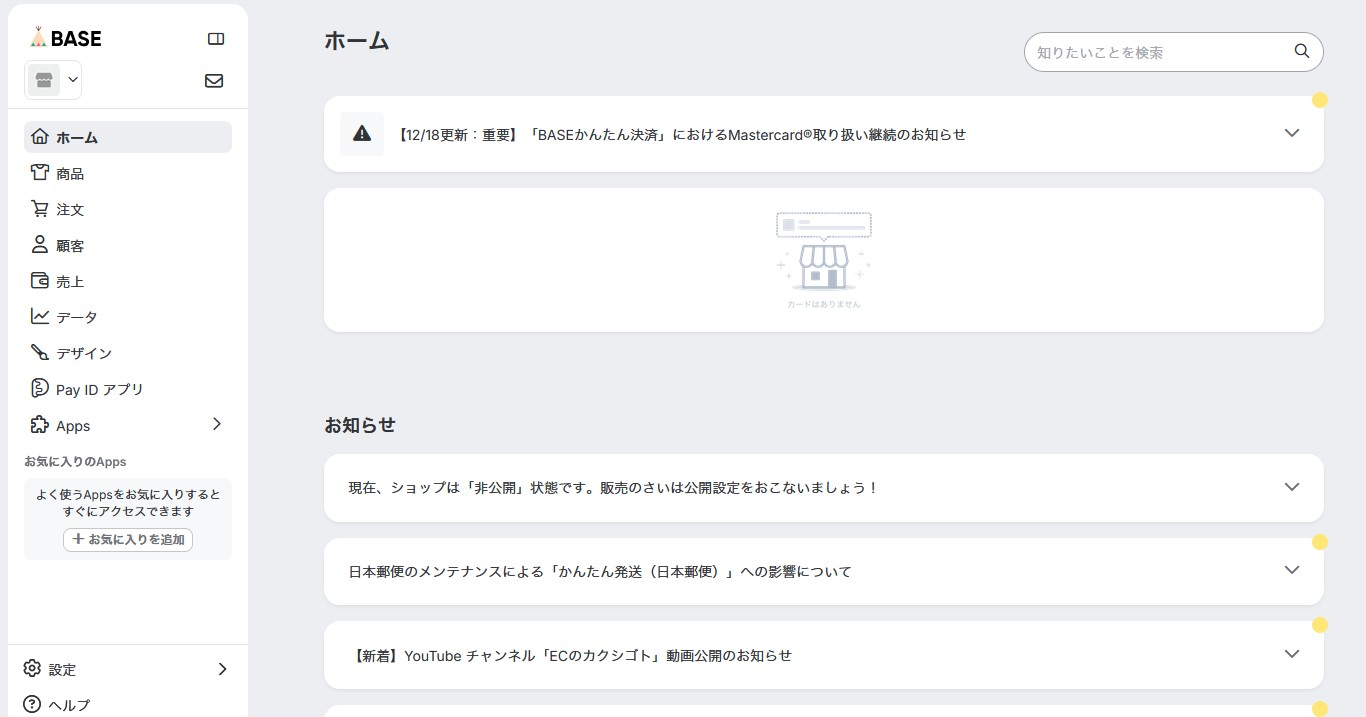
Task: Open the shop switcher dropdown
Action: pos(53,80)
